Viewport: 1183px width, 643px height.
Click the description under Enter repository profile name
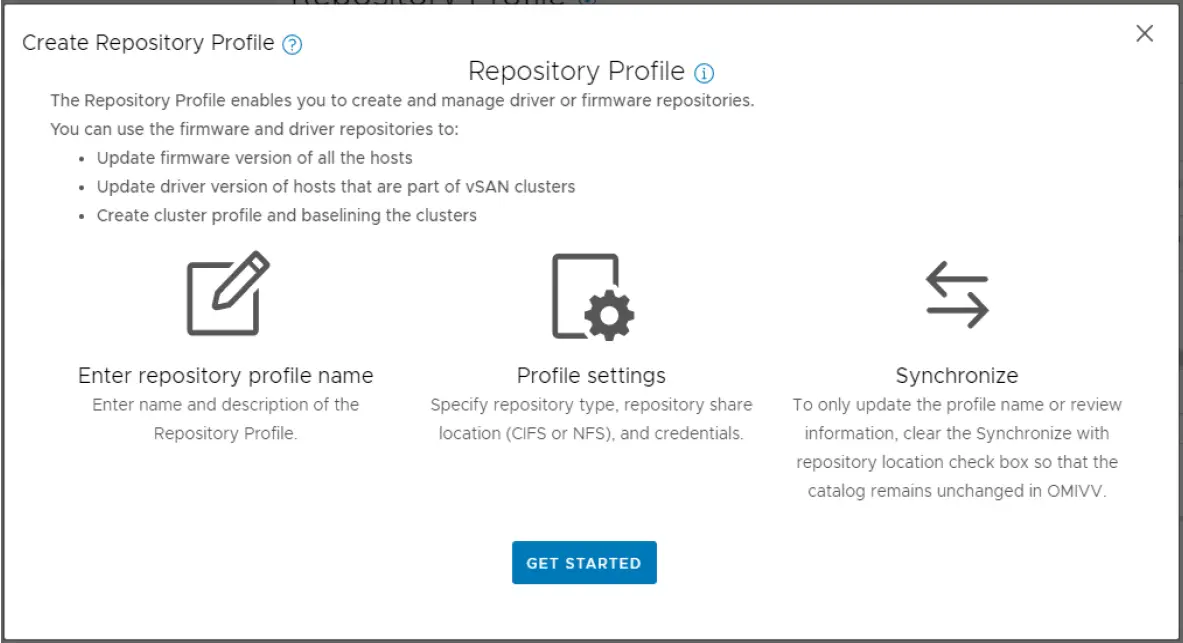click(225, 419)
